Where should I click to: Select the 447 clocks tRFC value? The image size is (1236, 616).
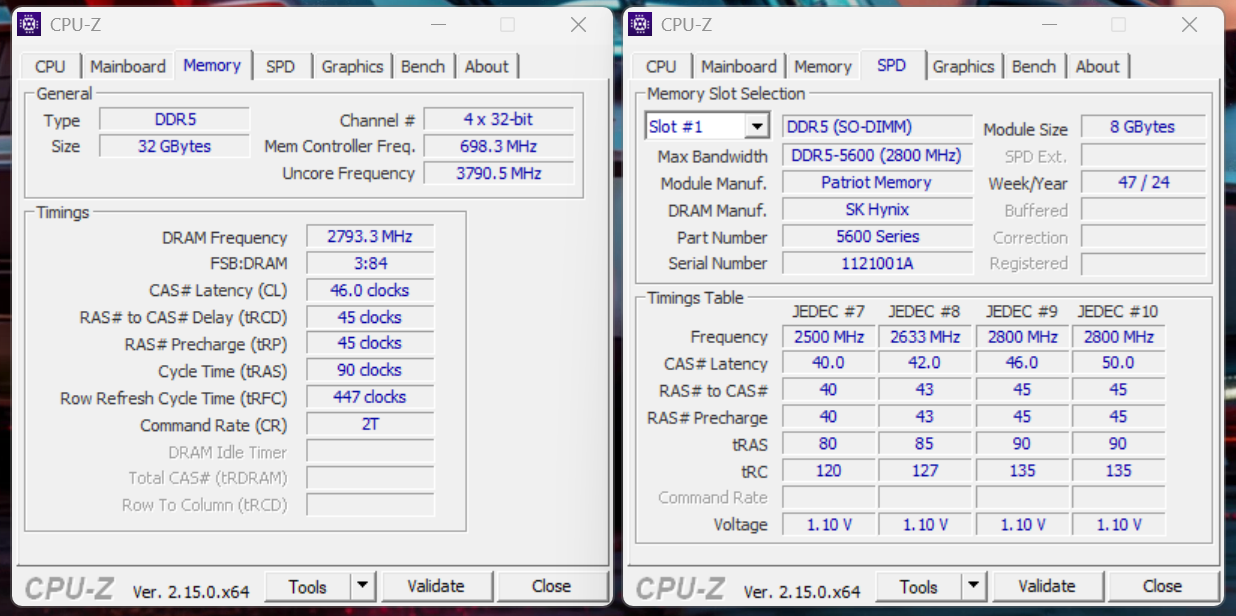pyautogui.click(x=370, y=397)
